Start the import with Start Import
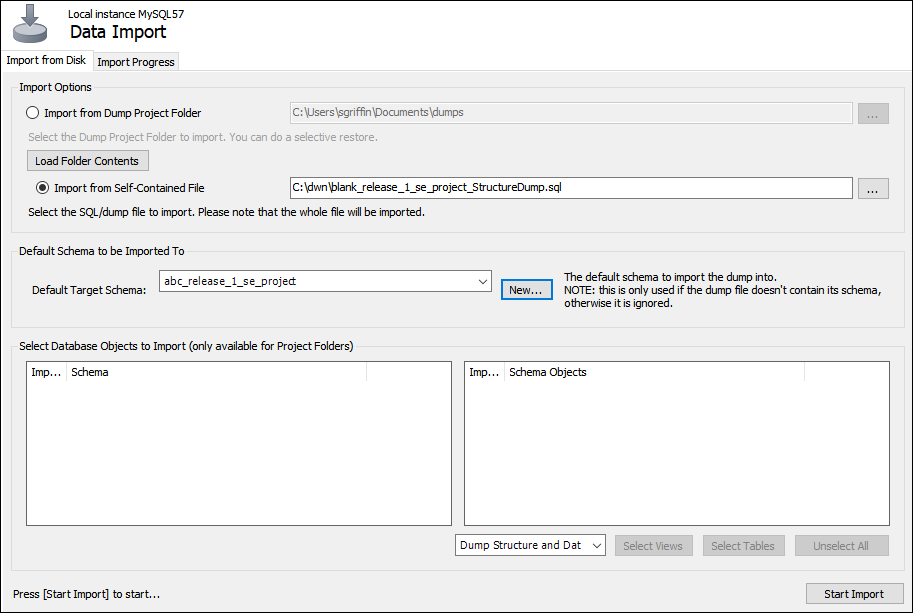Viewport: 913px width, 613px height. click(854, 594)
